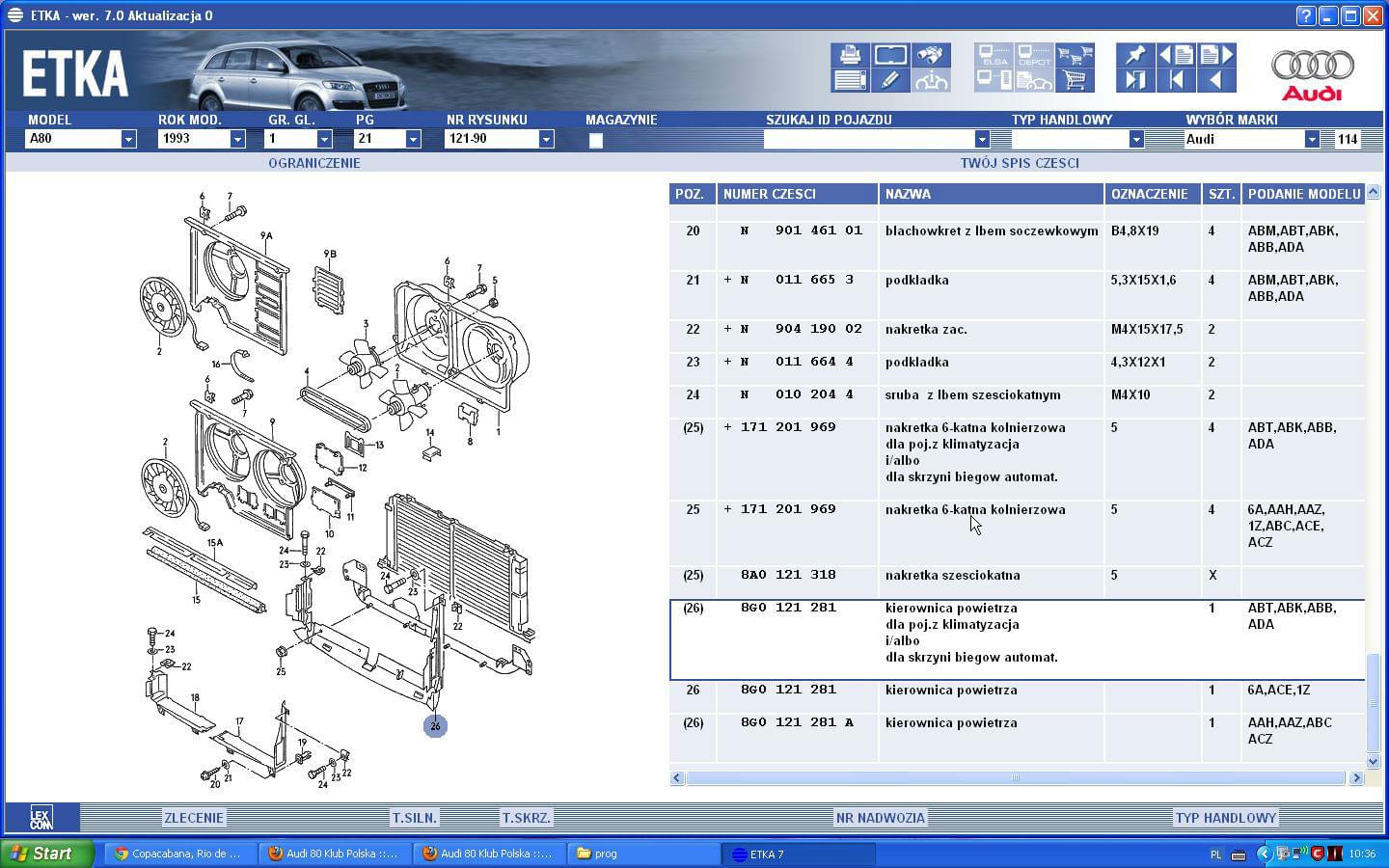Click the NR NADWOZIA button
The width and height of the screenshot is (1389, 868).
(881, 818)
